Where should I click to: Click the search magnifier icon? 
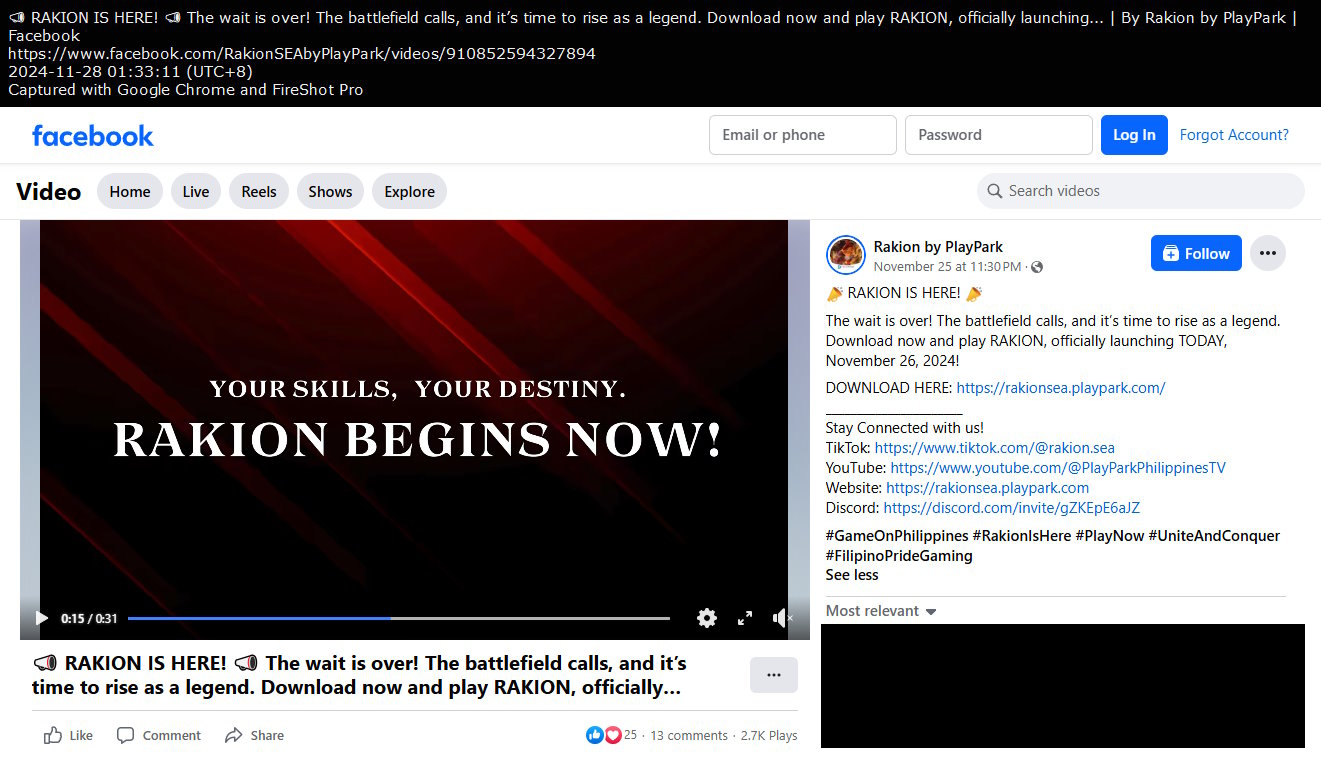[994, 191]
